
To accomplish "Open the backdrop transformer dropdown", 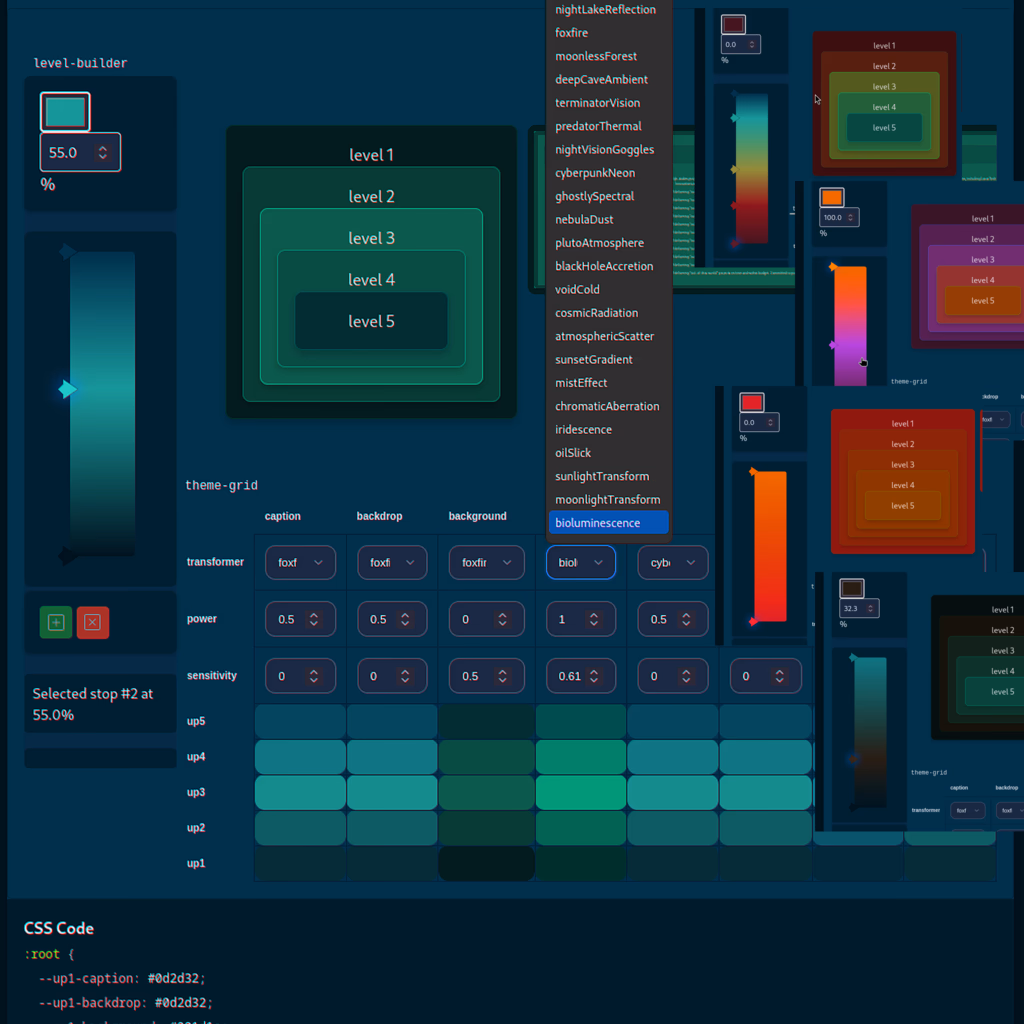I will [392, 563].
